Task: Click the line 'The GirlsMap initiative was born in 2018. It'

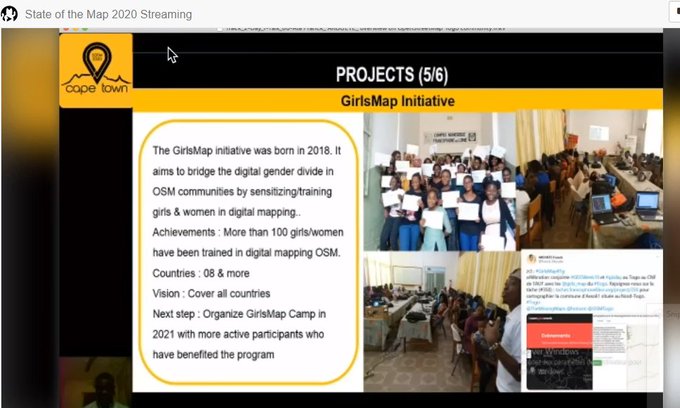Action: coord(246,151)
